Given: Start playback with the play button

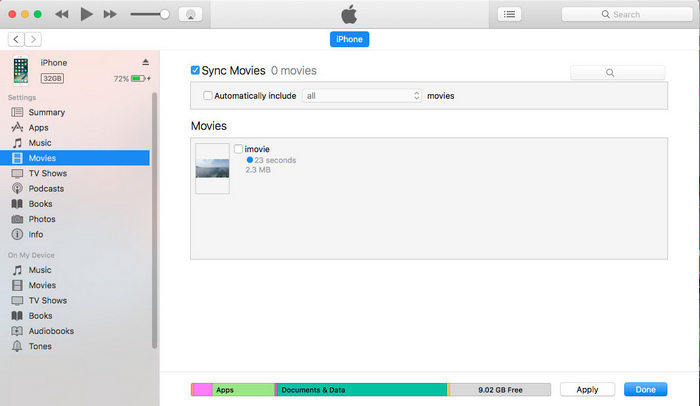Looking at the screenshot, I should tap(86, 14).
